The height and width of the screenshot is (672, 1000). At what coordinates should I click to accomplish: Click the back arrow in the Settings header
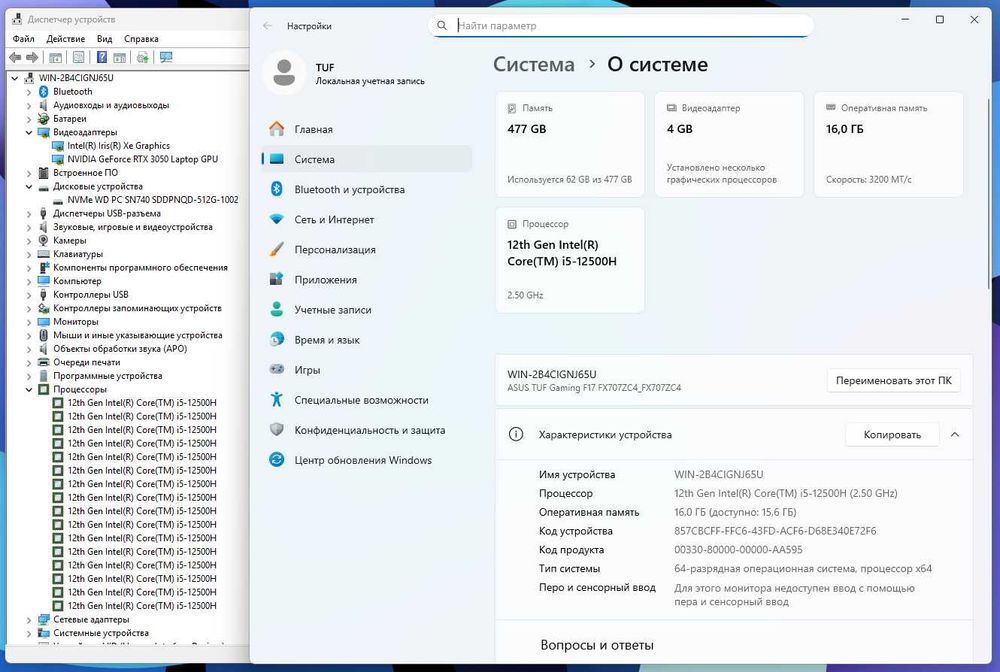(268, 26)
